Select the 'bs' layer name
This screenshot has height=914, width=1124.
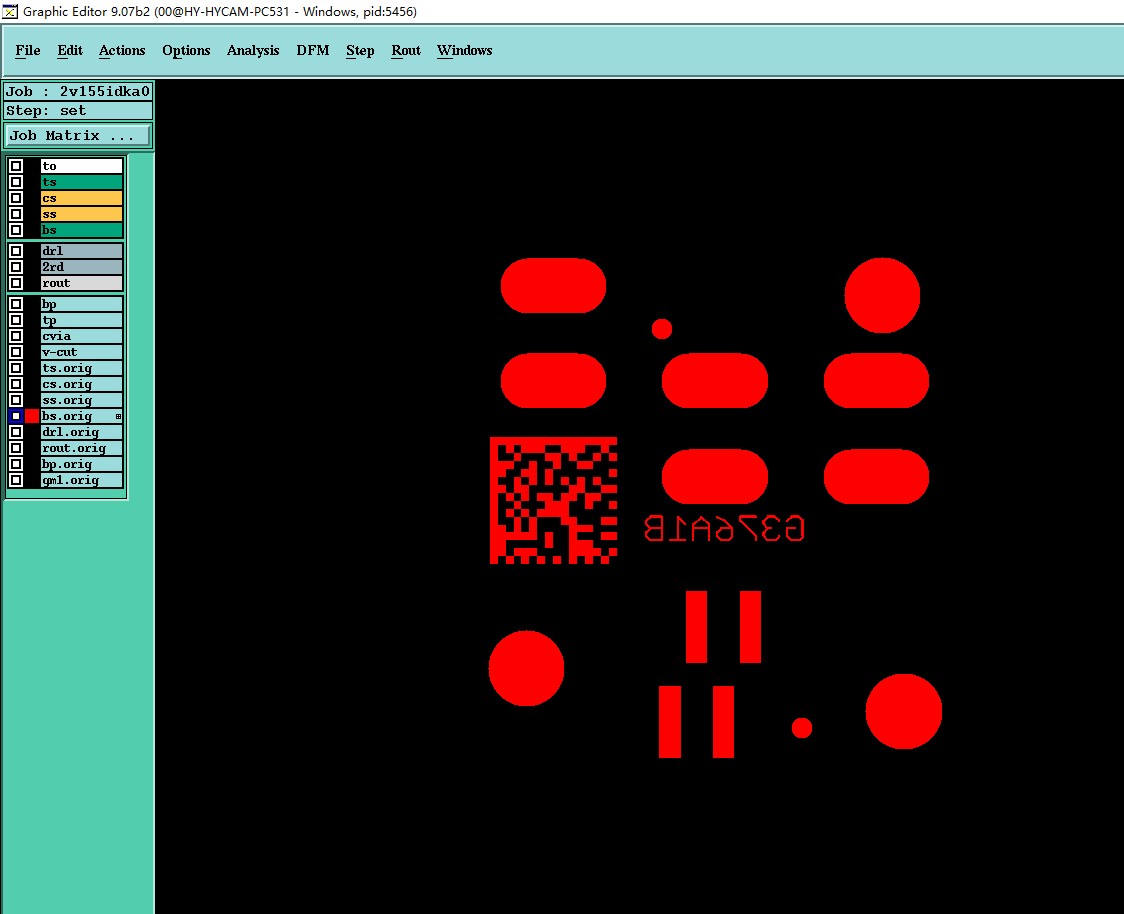click(x=81, y=230)
